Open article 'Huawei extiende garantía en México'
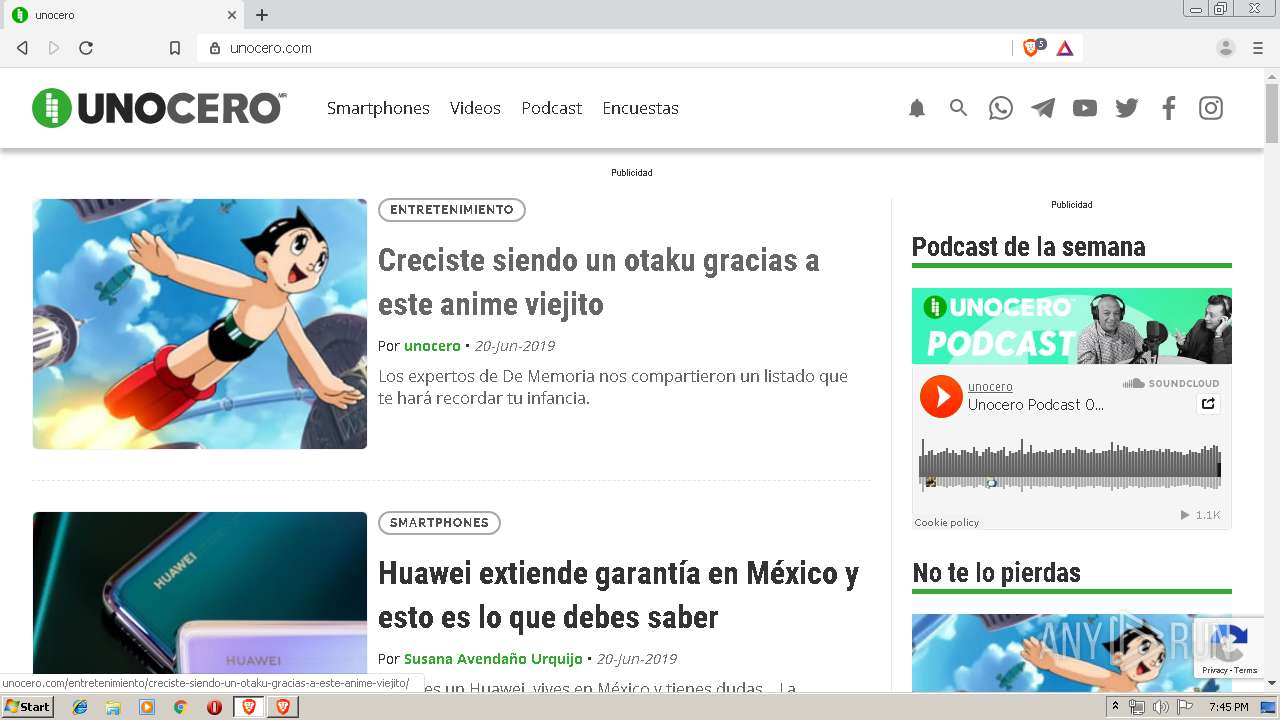 pyautogui.click(x=618, y=595)
